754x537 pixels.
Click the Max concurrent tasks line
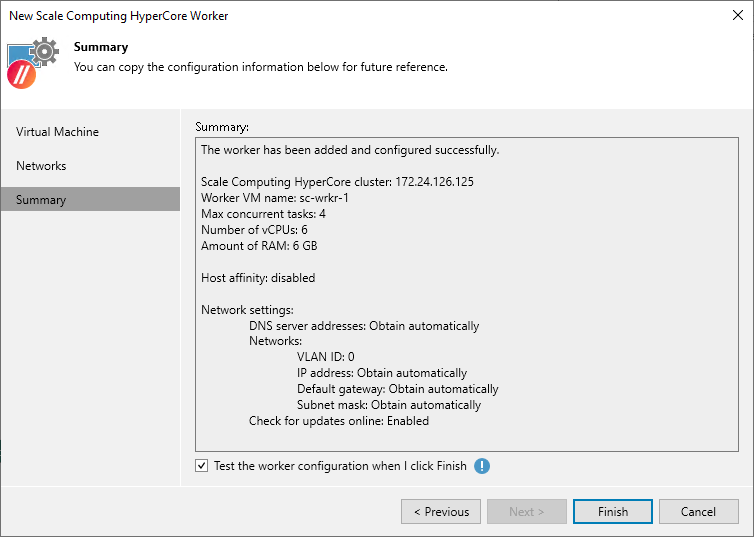coord(263,214)
